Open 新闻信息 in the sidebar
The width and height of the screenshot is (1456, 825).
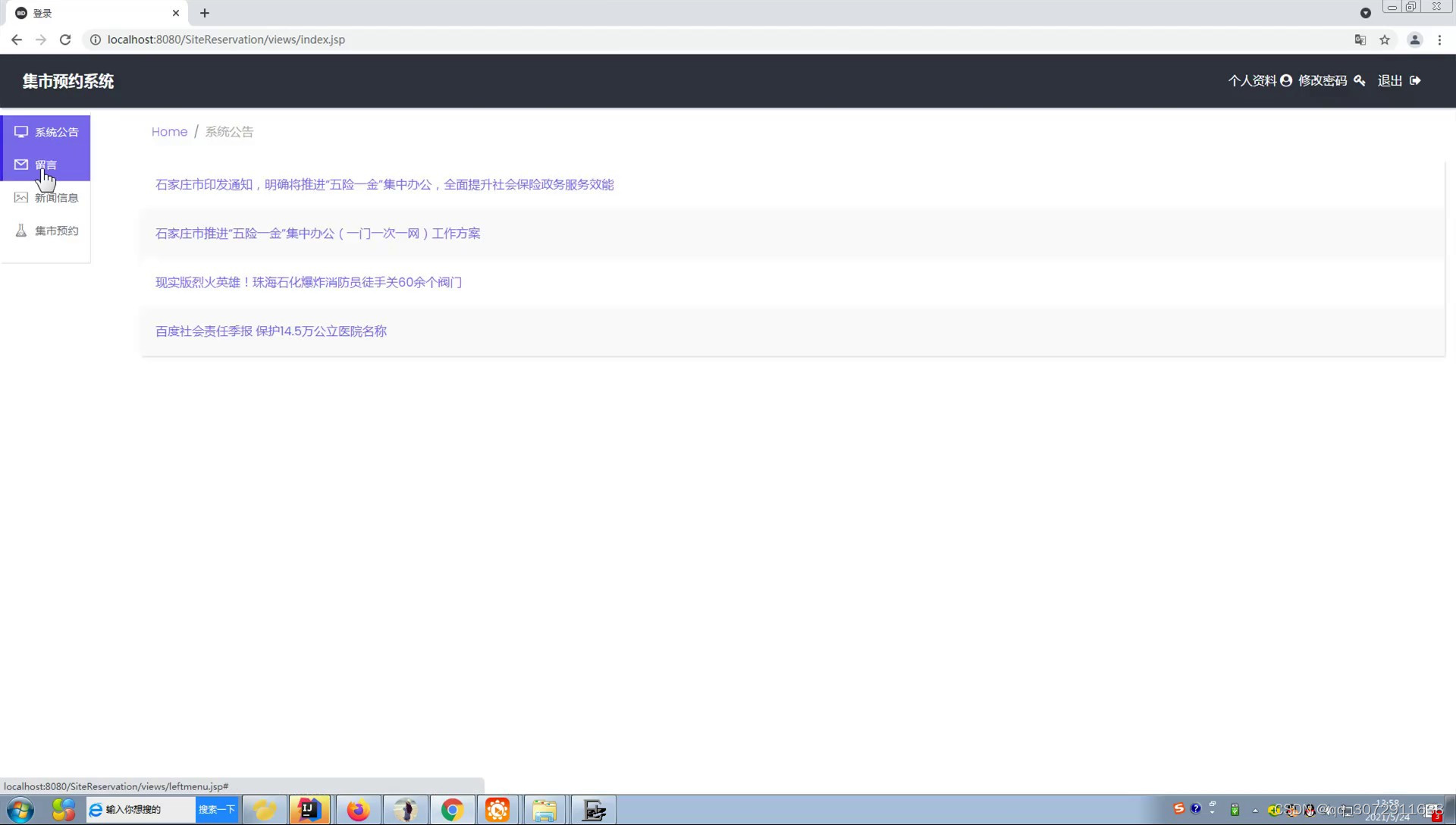coord(46,198)
